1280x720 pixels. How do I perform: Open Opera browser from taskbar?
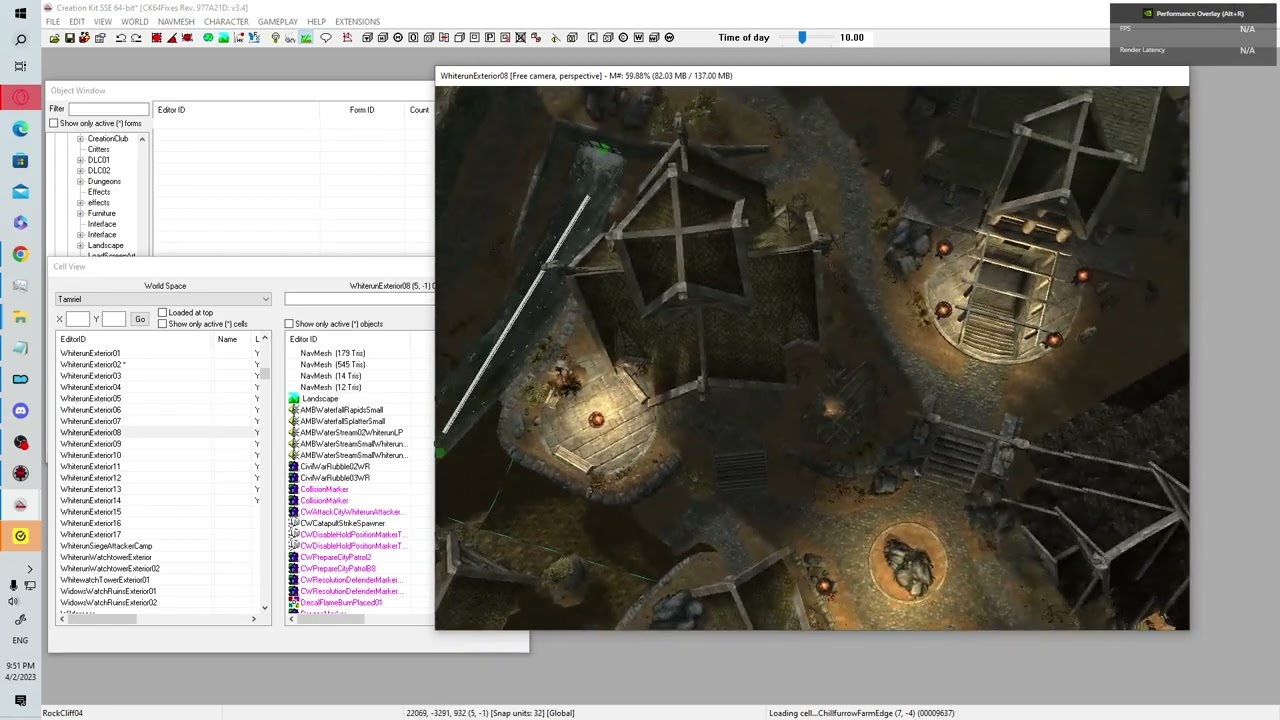(x=20, y=98)
